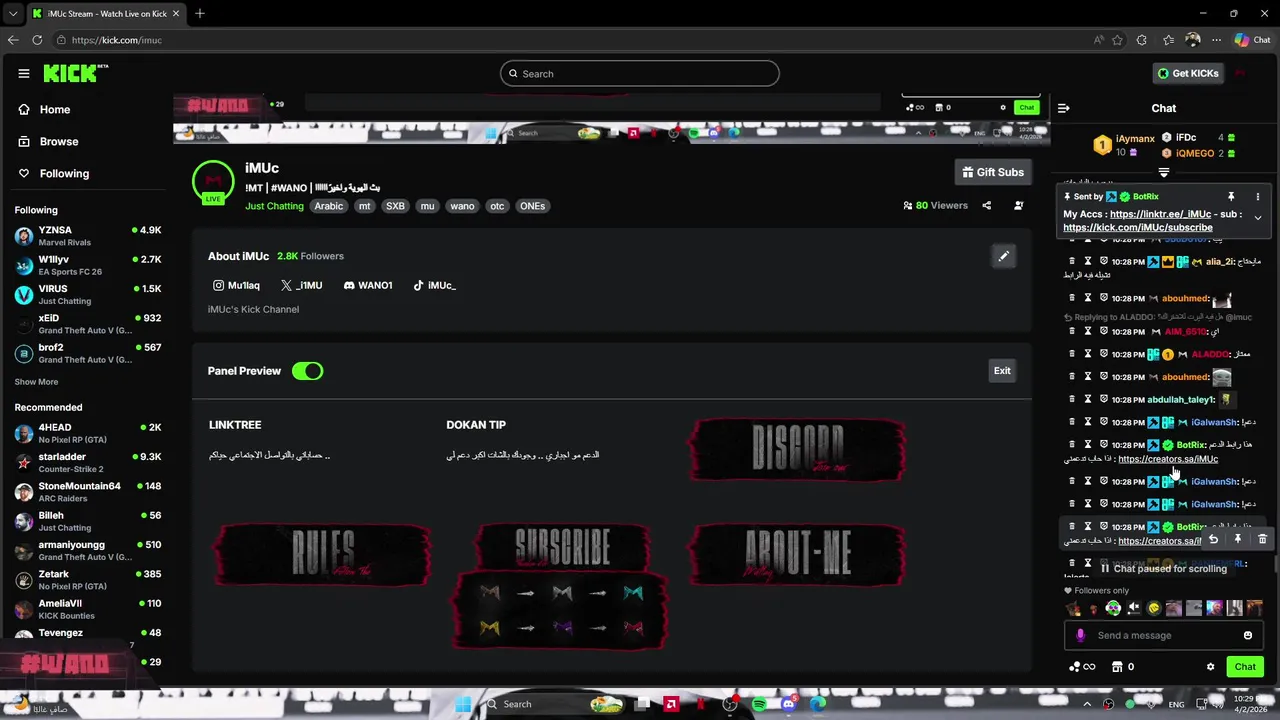Viewport: 1280px width, 720px height.
Task: Open the TikTok iMUc_ link
Action: tap(434, 285)
